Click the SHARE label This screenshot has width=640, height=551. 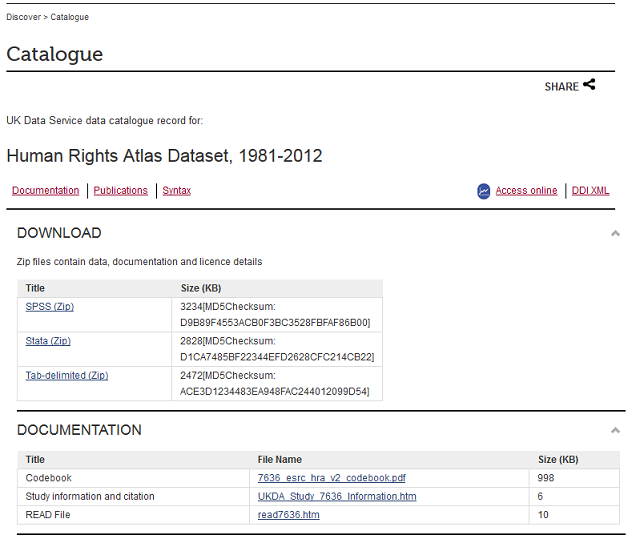point(562,87)
